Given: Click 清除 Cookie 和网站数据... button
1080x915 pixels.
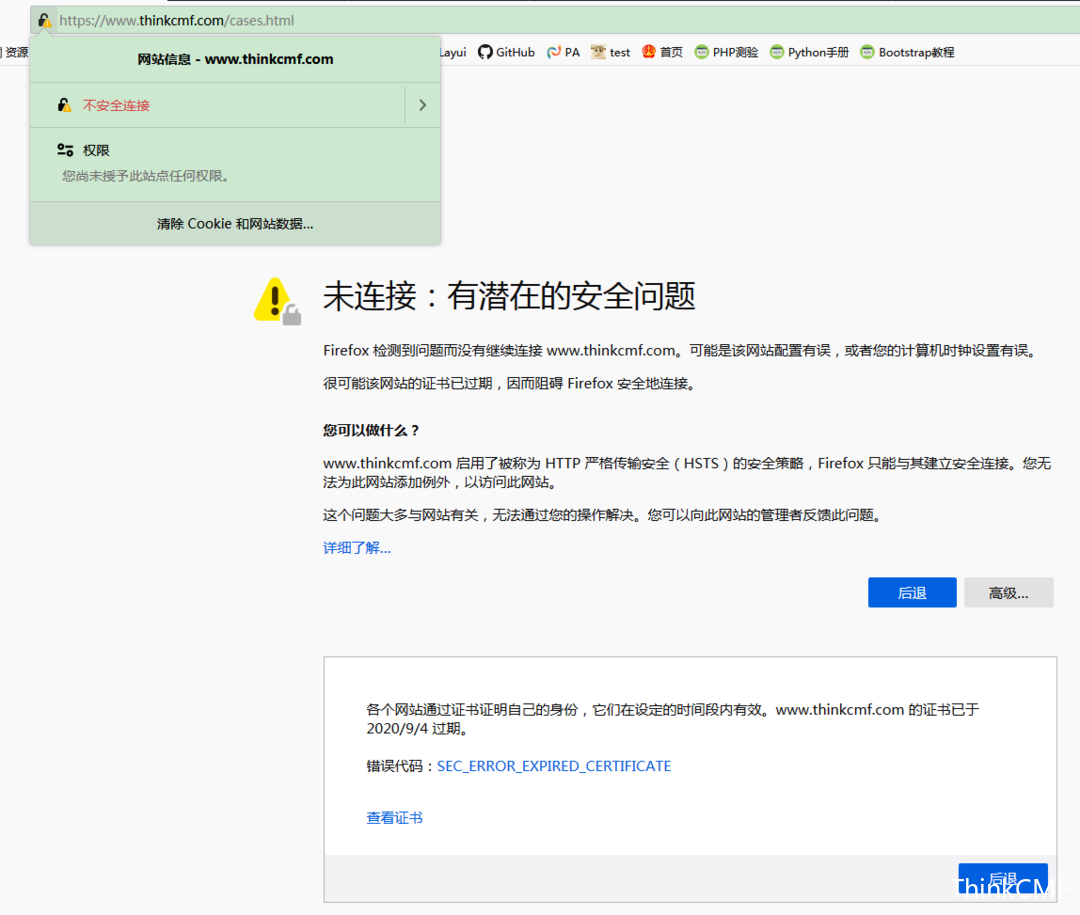Looking at the screenshot, I should [235, 223].
